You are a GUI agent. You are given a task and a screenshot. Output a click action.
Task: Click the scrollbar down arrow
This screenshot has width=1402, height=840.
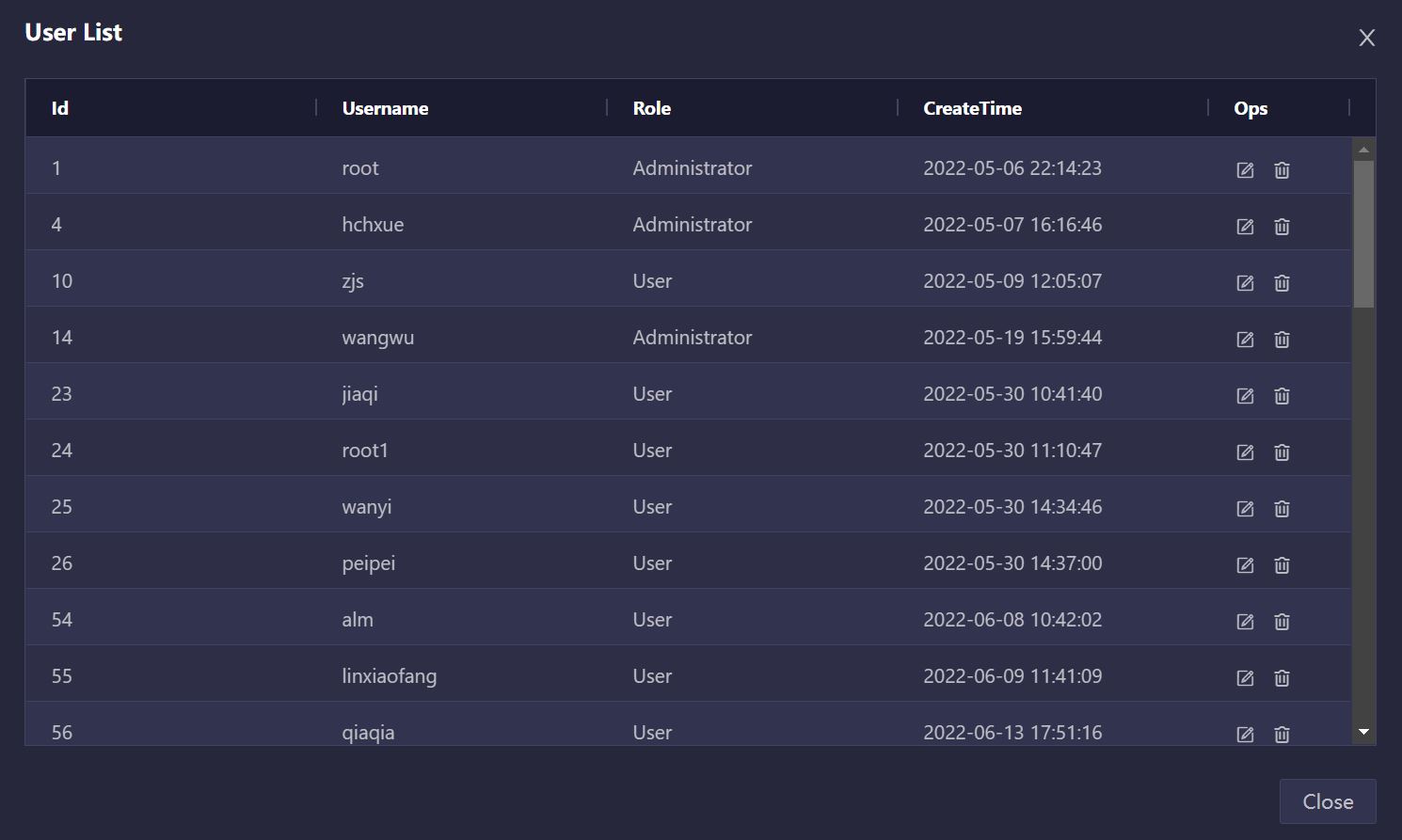(x=1363, y=732)
